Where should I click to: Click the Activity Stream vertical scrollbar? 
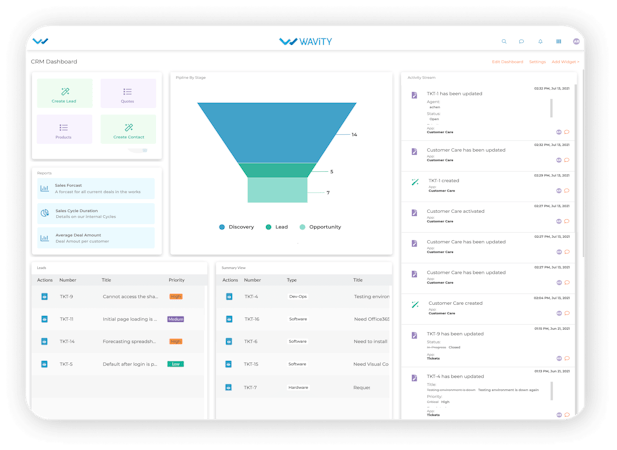coord(576,252)
